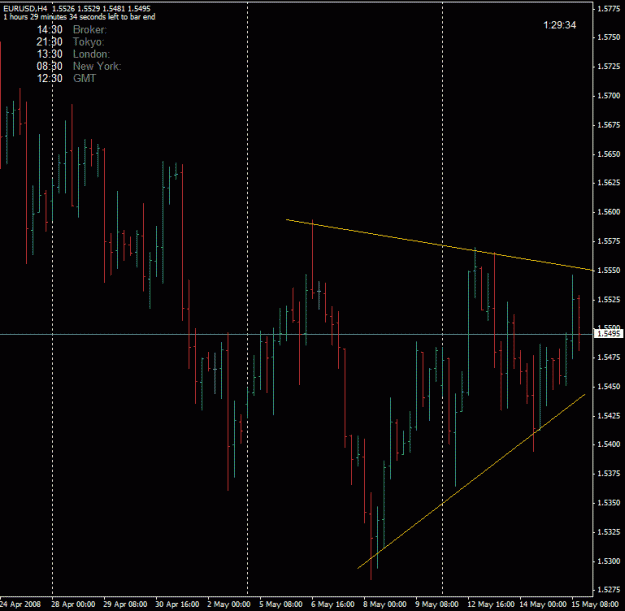Click the 15 May 08:00 time label
This screenshot has width=625, height=611.
595,604
